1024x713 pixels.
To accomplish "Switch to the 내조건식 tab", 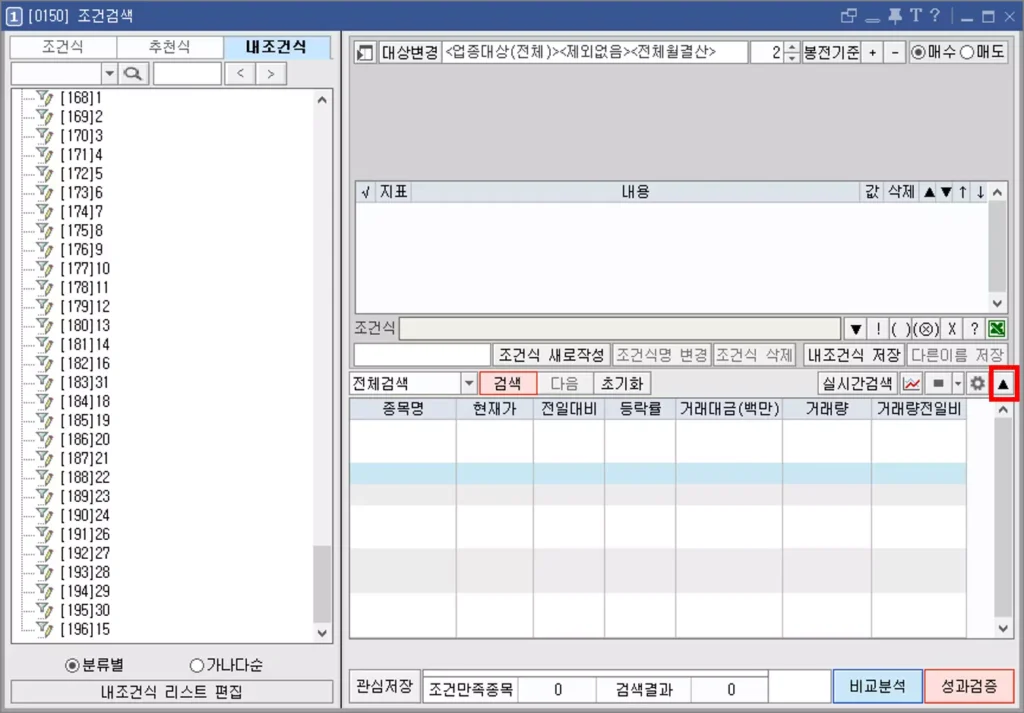I will [x=277, y=47].
